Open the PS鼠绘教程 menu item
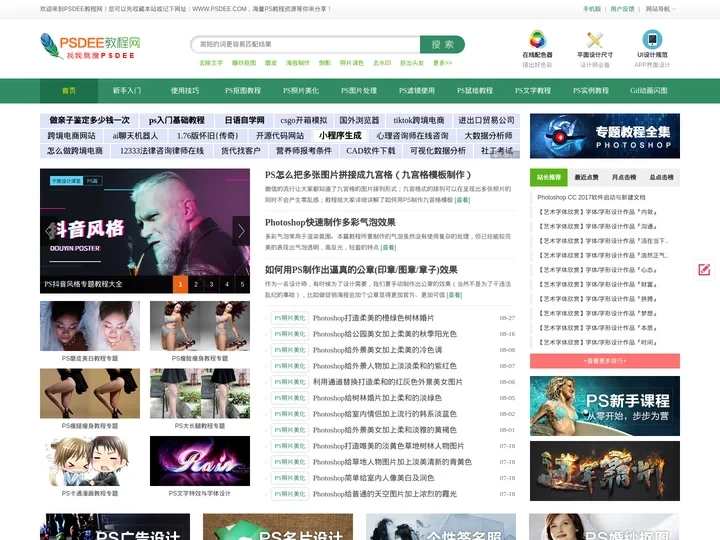 click(475, 90)
